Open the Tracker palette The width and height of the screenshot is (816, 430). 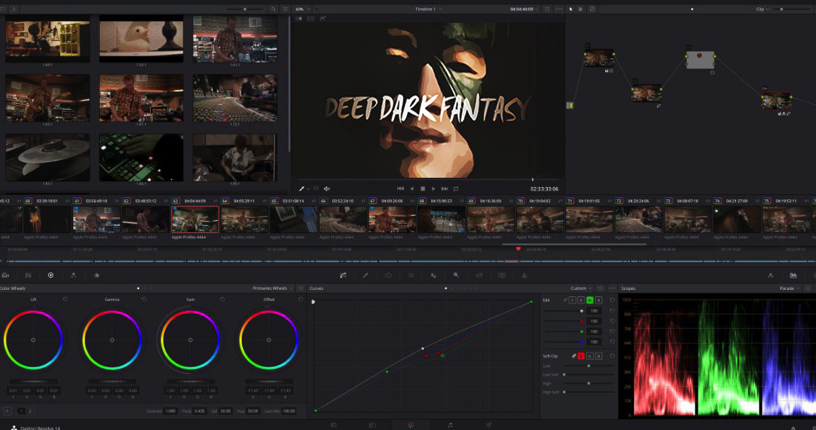(411, 275)
